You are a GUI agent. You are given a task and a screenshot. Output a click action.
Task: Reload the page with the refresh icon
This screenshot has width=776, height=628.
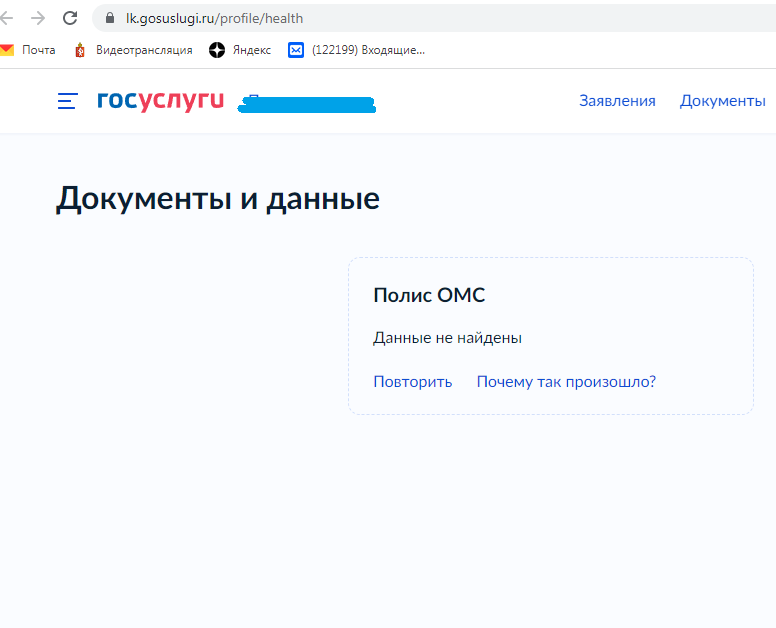[x=70, y=18]
